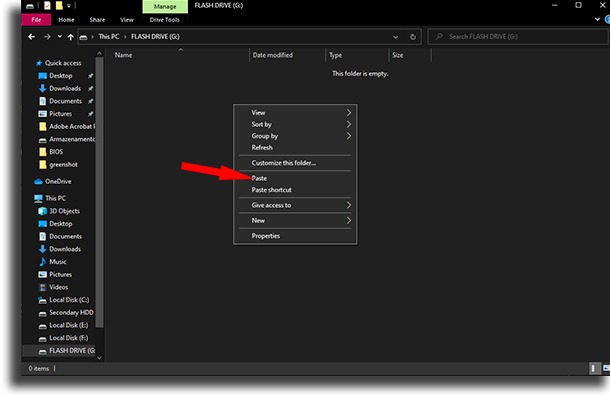The image size is (610, 395).
Task: Open the Share ribbon tab
Action: [x=97, y=19]
